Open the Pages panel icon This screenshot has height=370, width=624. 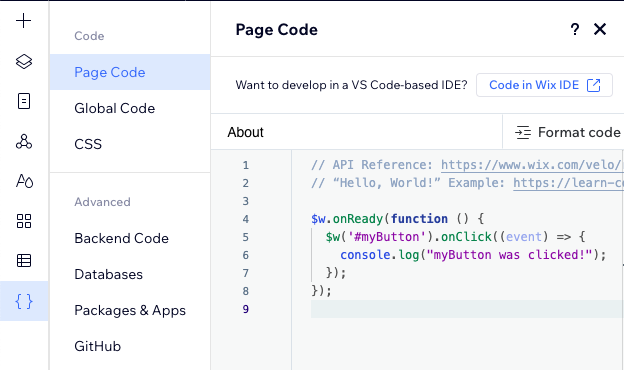[x=23, y=101]
